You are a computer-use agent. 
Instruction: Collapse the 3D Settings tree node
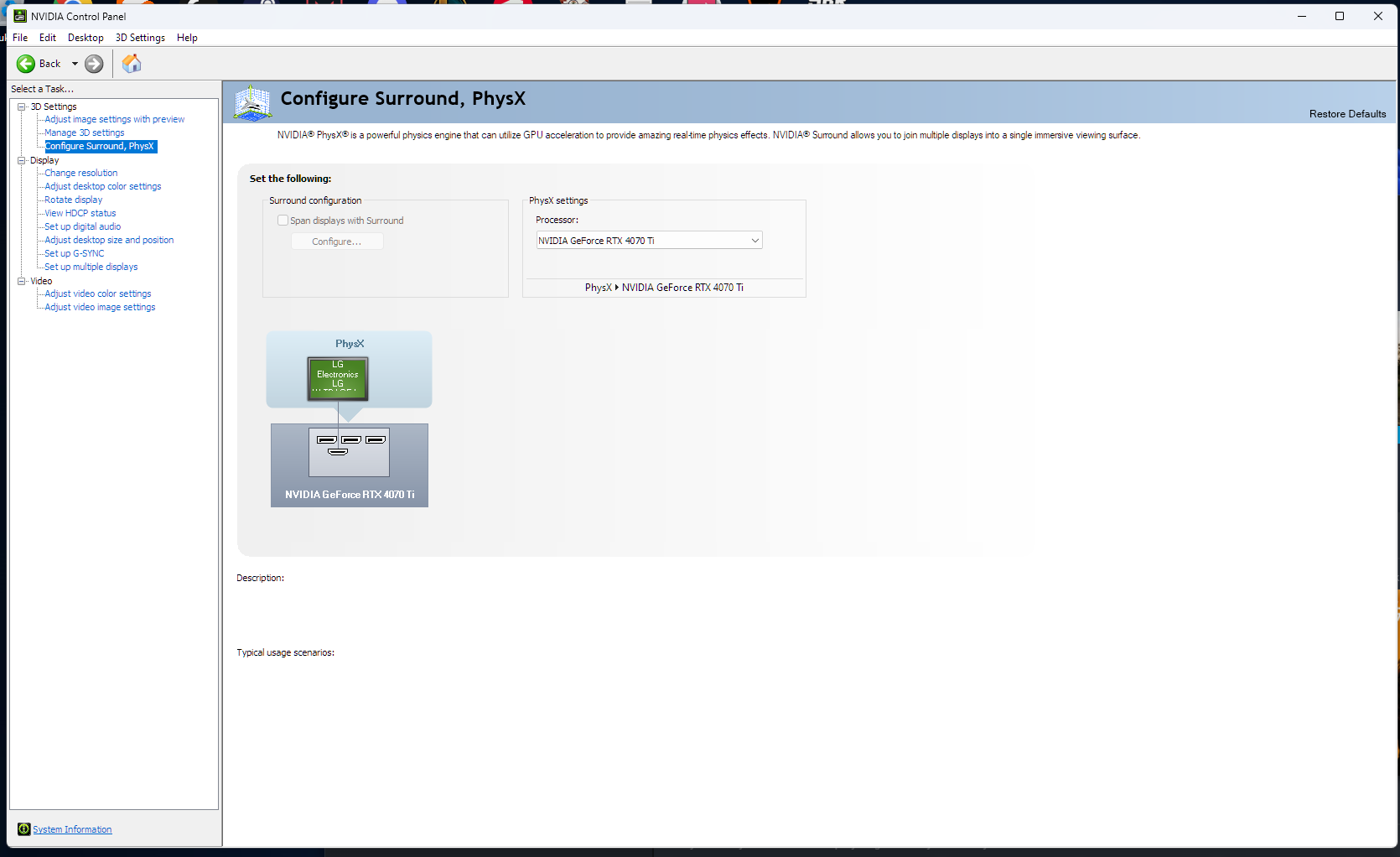[22, 106]
